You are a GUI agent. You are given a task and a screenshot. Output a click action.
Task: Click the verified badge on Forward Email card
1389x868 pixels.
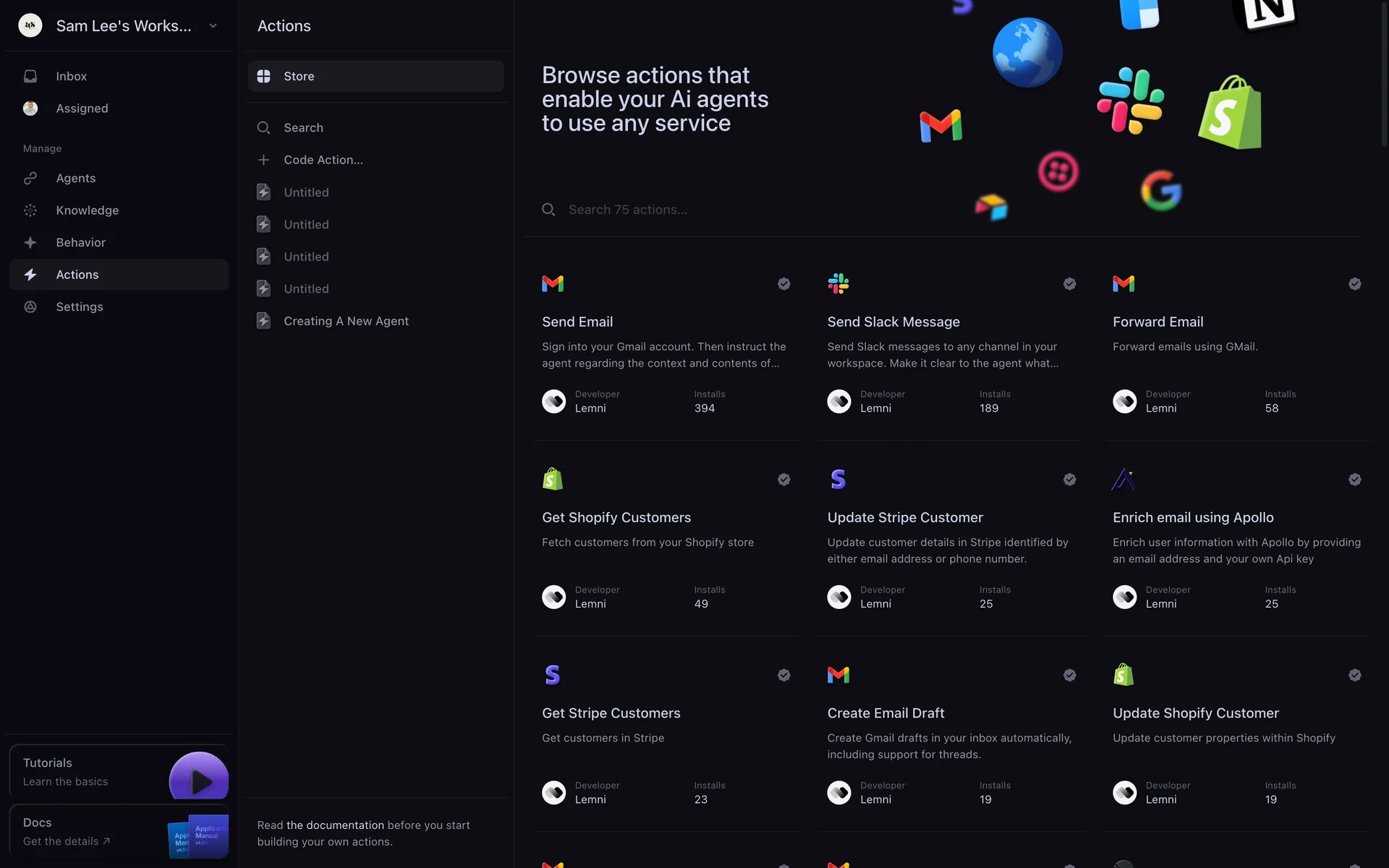(x=1354, y=284)
